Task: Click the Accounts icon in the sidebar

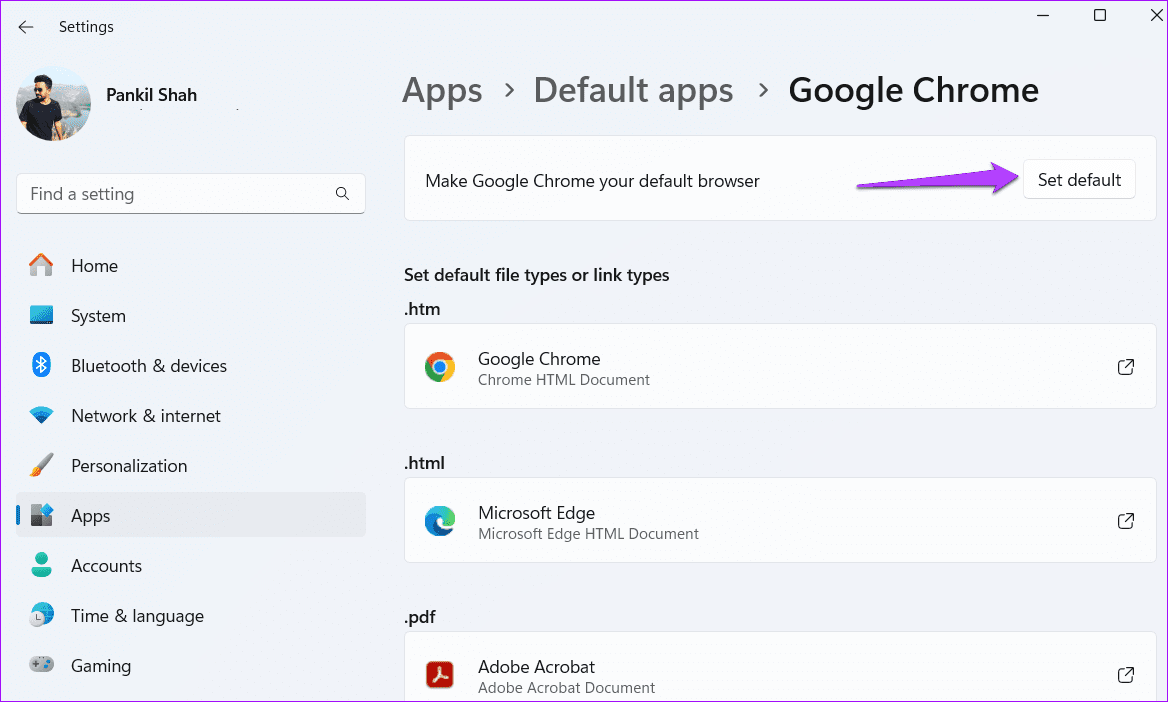Action: (x=41, y=565)
